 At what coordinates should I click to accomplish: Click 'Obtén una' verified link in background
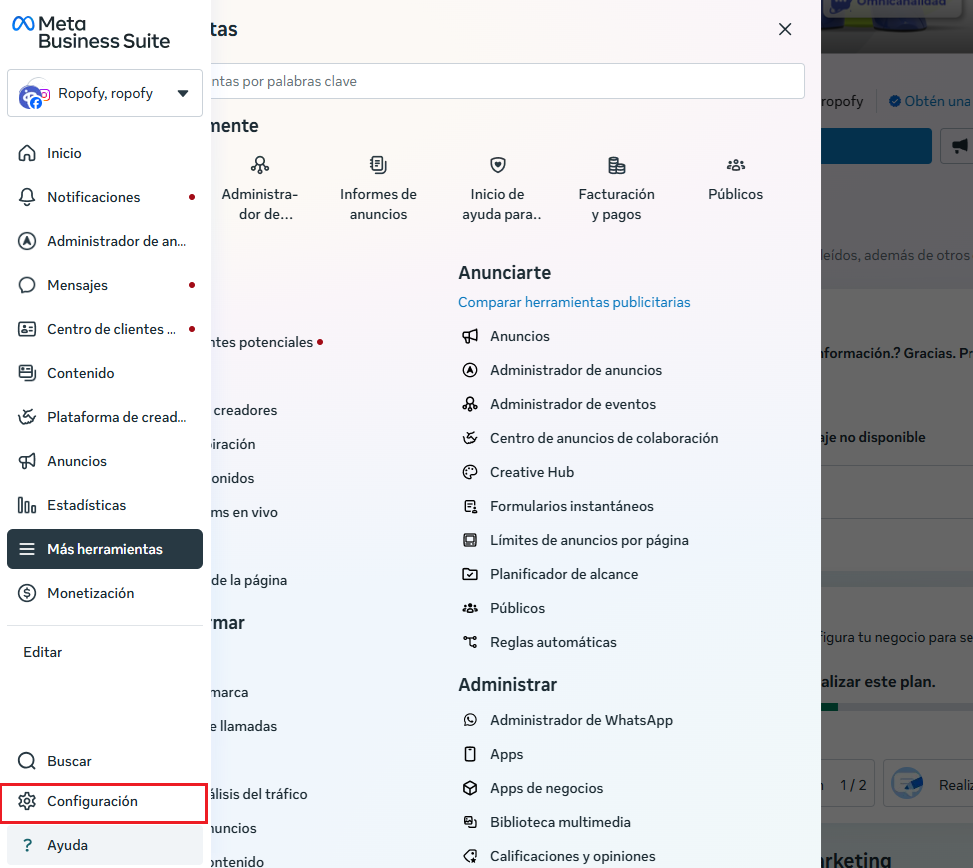tap(930, 101)
